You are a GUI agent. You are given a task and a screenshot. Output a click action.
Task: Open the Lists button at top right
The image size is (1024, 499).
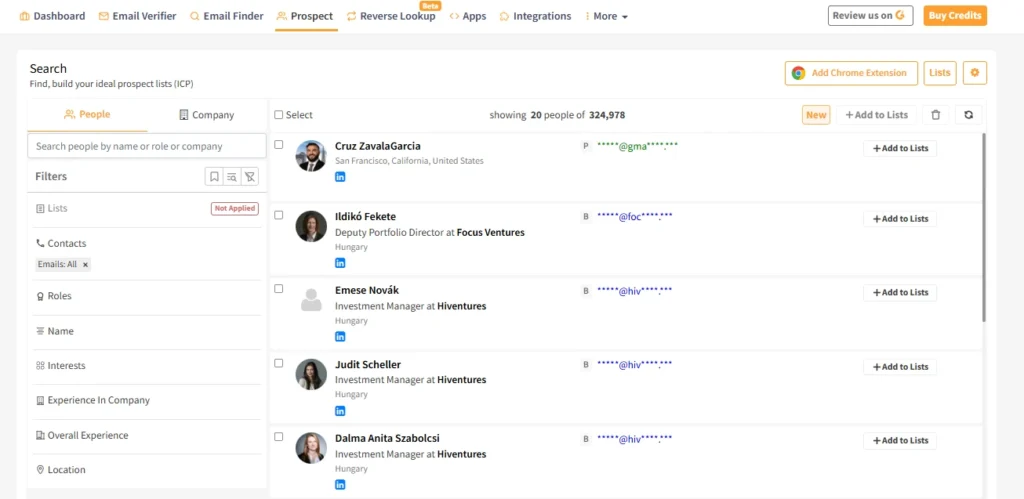940,73
